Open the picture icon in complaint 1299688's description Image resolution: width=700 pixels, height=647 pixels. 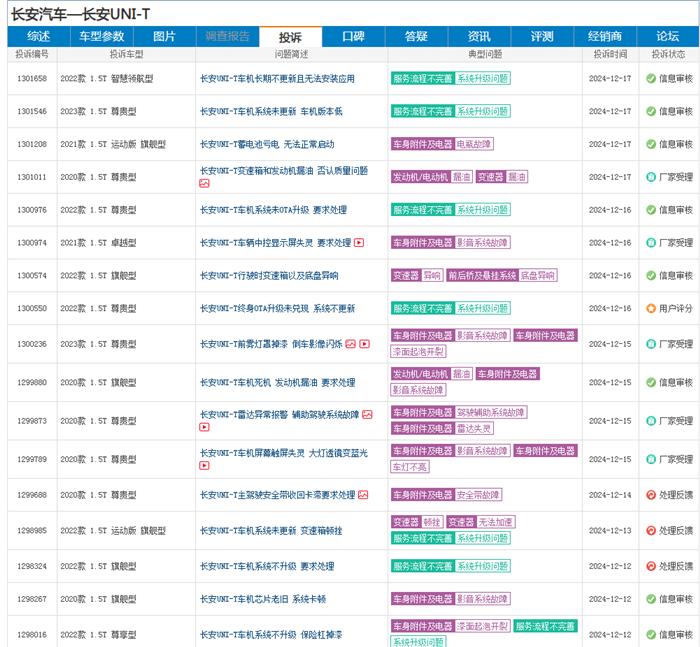363,495
